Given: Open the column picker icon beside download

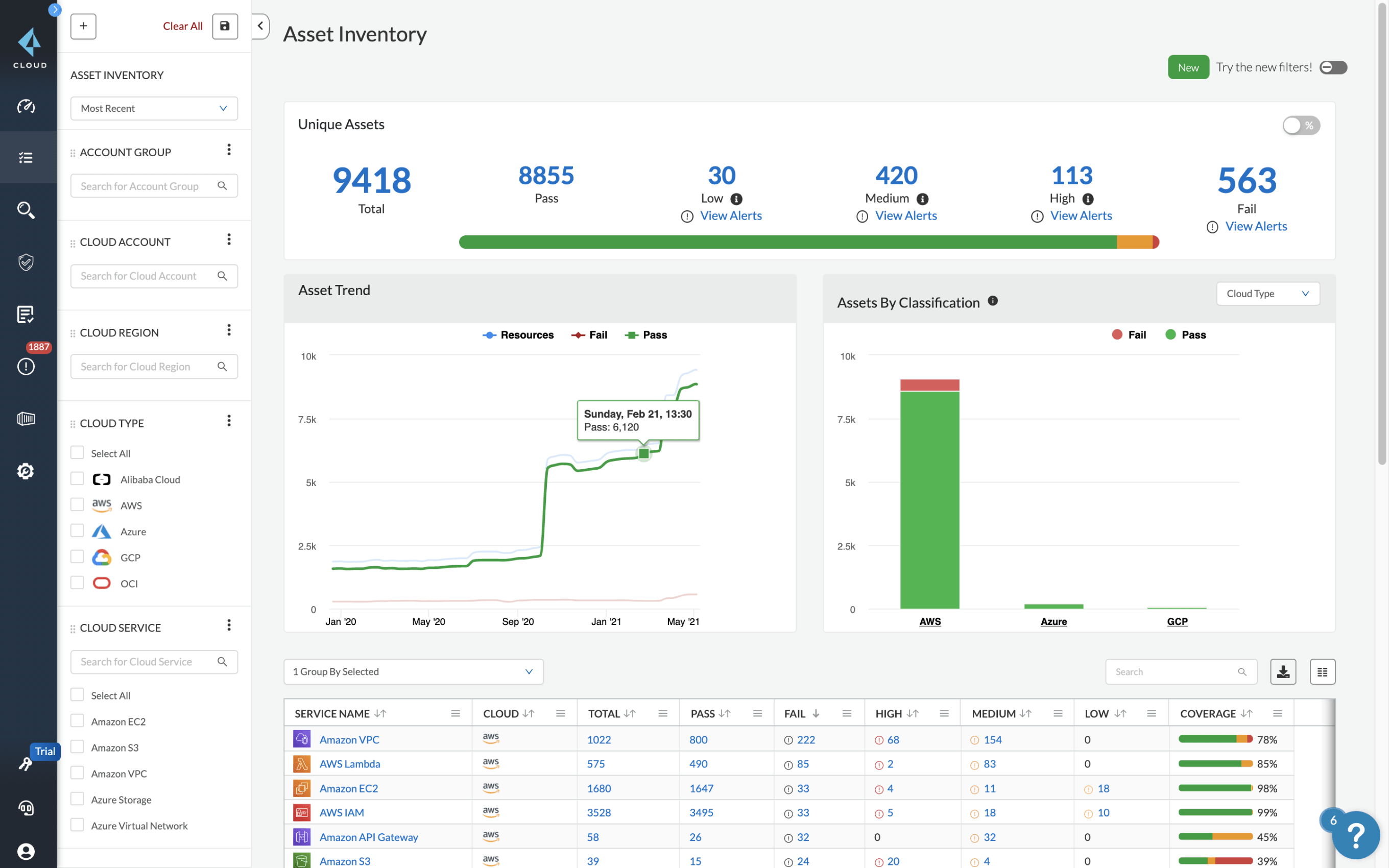Looking at the screenshot, I should 1322,671.
